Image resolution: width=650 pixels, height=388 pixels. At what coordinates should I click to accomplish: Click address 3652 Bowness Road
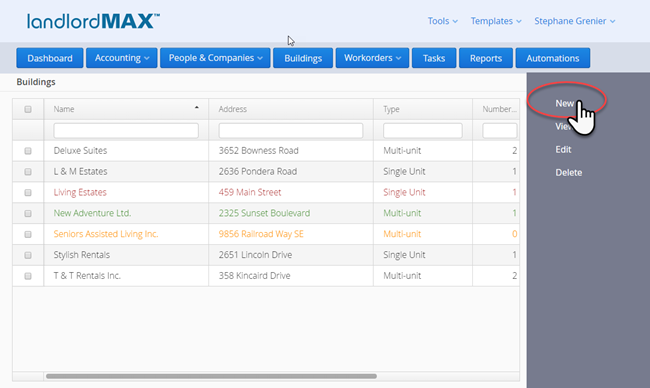[258, 150]
